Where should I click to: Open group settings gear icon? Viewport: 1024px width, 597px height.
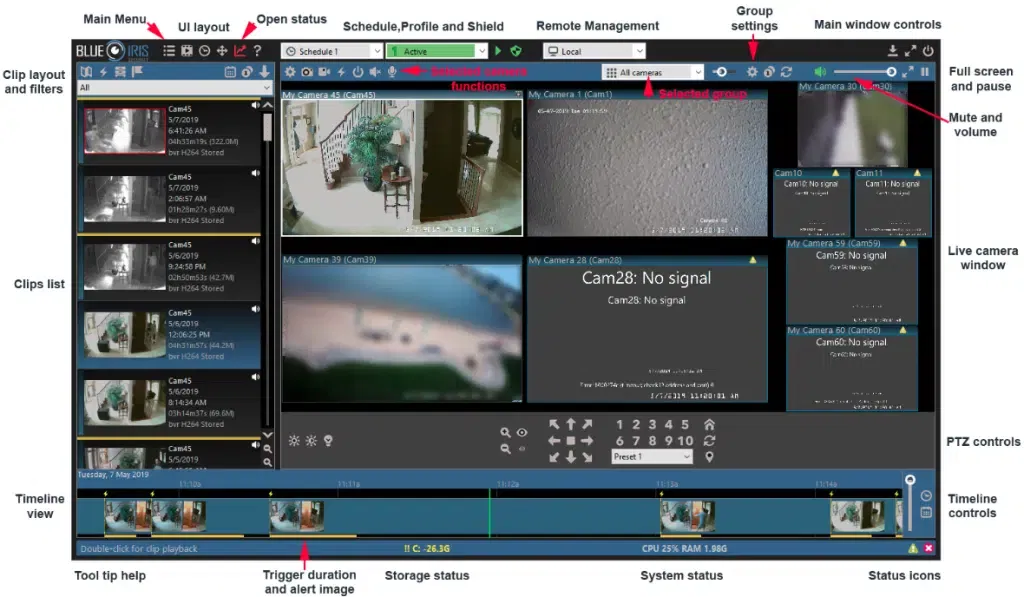pos(752,72)
